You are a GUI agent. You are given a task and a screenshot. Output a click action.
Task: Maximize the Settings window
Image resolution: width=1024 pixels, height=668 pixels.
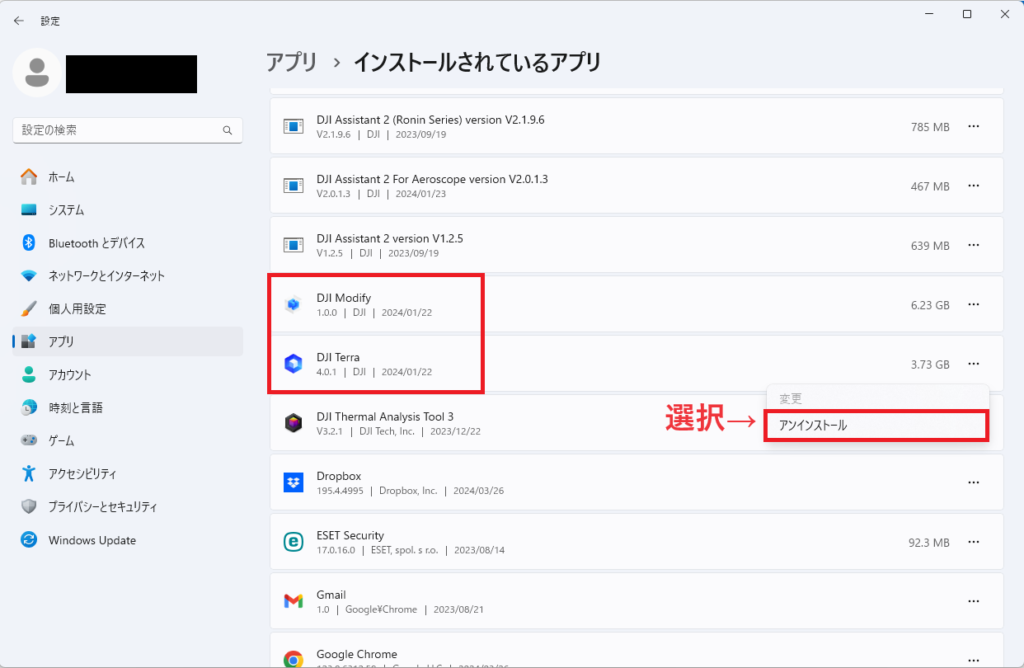click(967, 14)
